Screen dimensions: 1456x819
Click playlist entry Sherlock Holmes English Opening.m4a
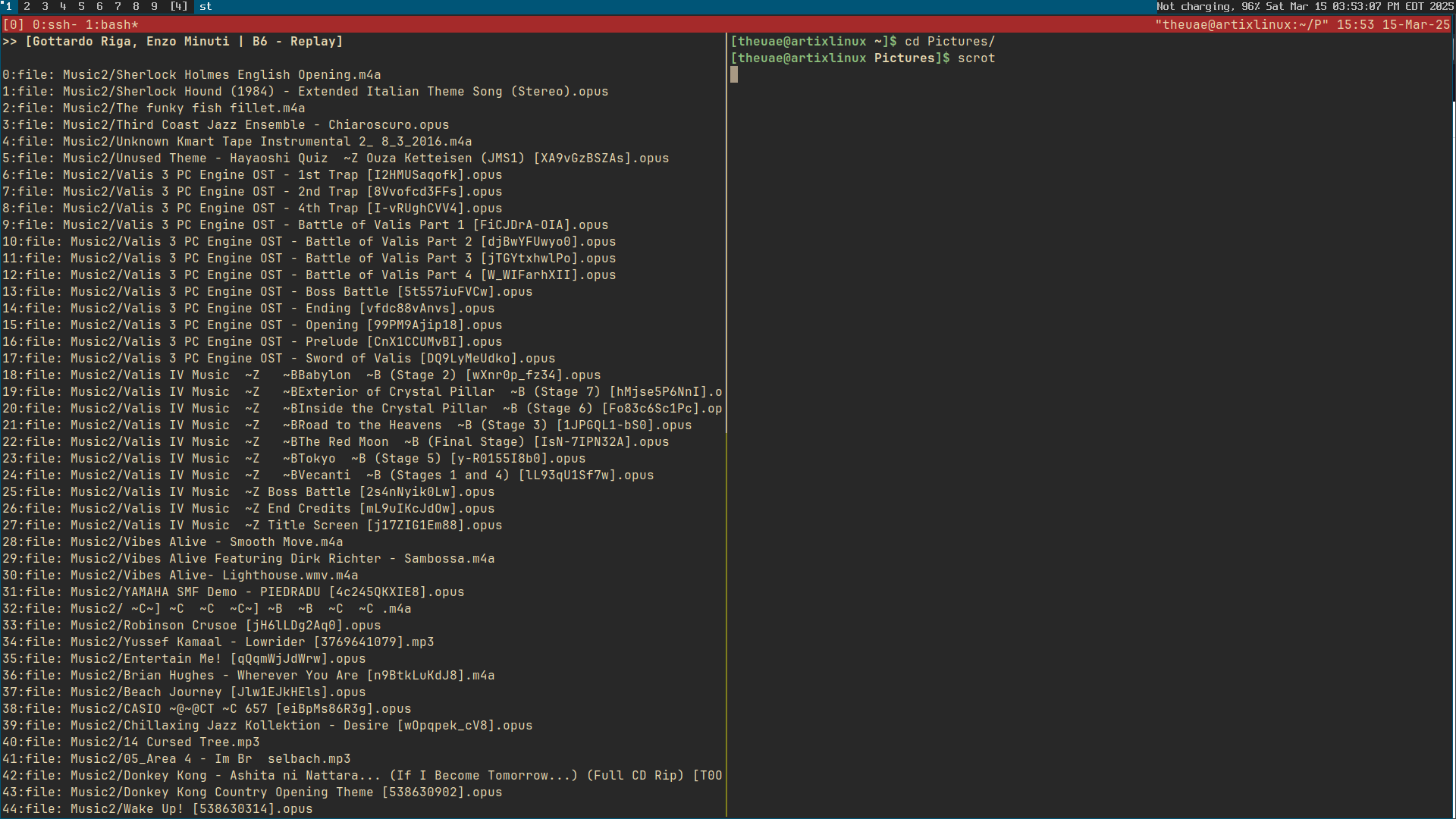(192, 75)
